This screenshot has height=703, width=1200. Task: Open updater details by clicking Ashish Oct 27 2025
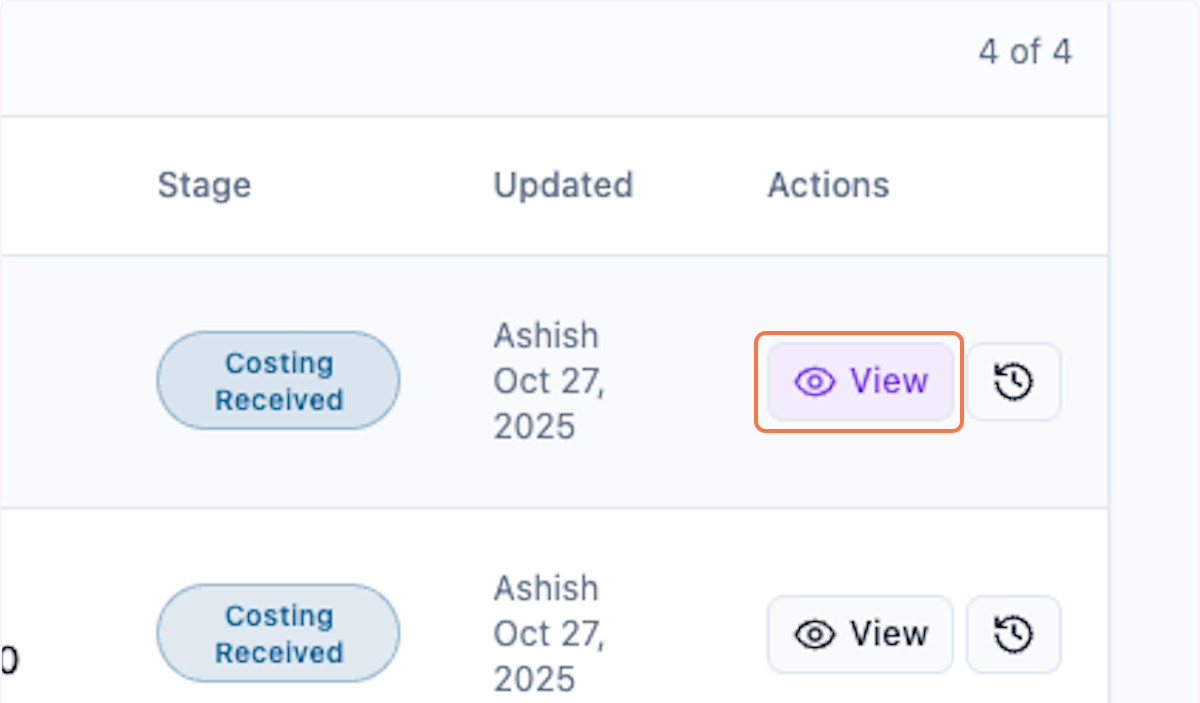click(x=548, y=381)
